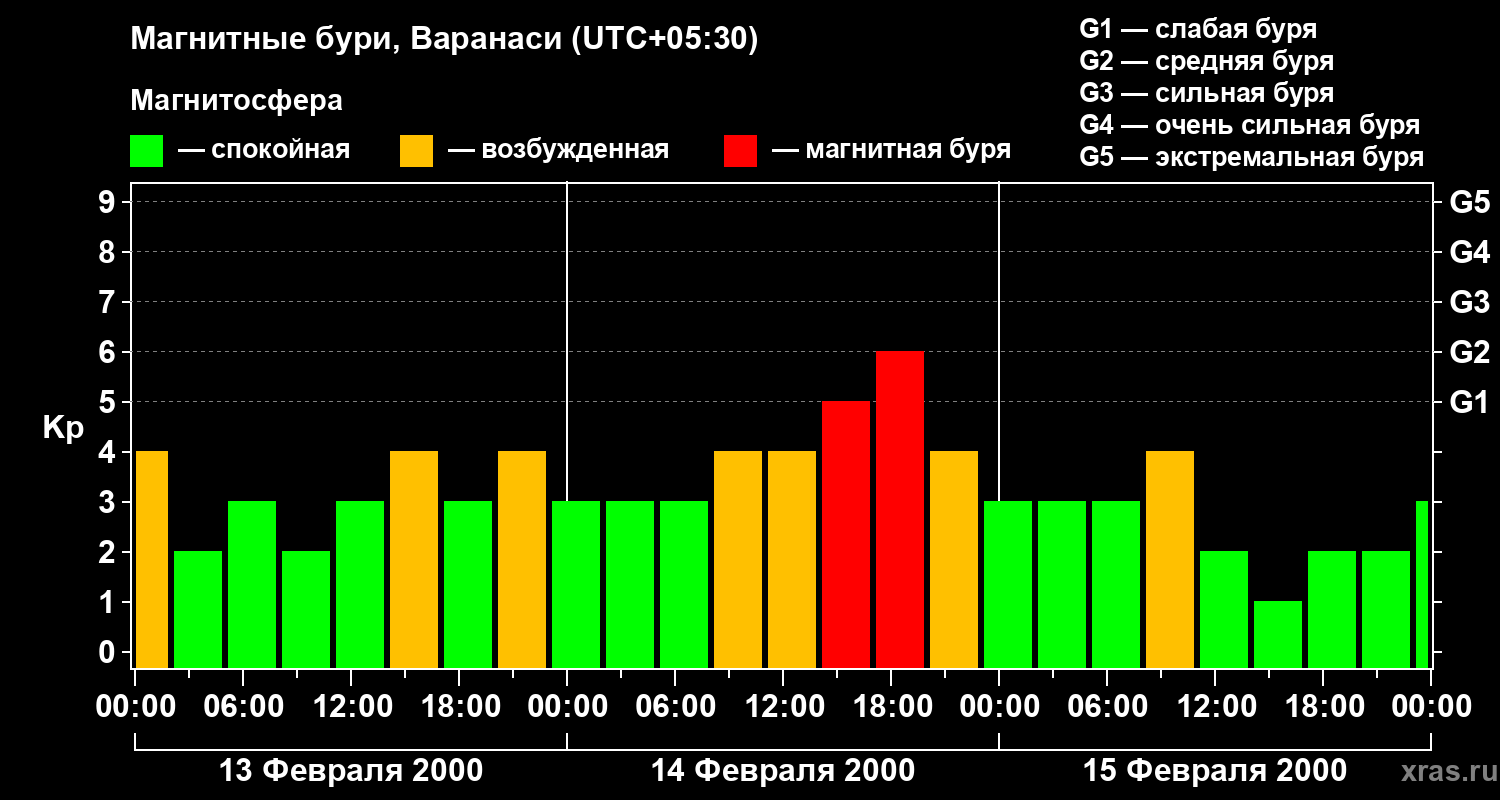Click the '18:00' time label for 15 February
1500x800 pixels.
coord(1323,707)
